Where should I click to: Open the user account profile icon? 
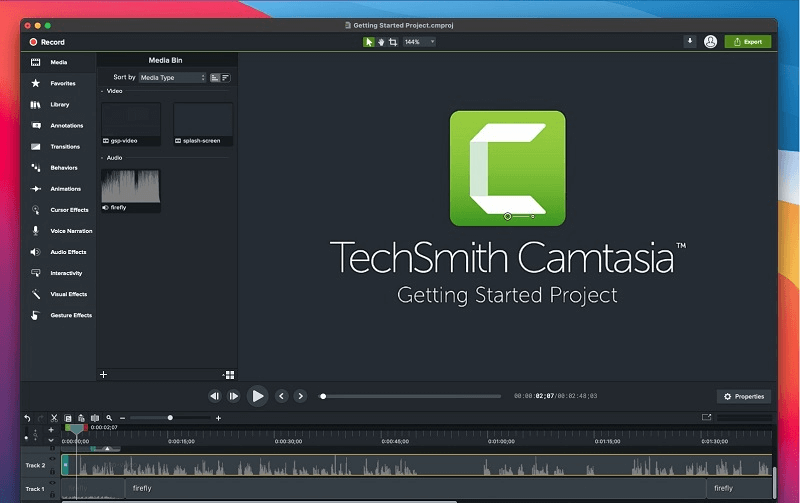point(710,42)
